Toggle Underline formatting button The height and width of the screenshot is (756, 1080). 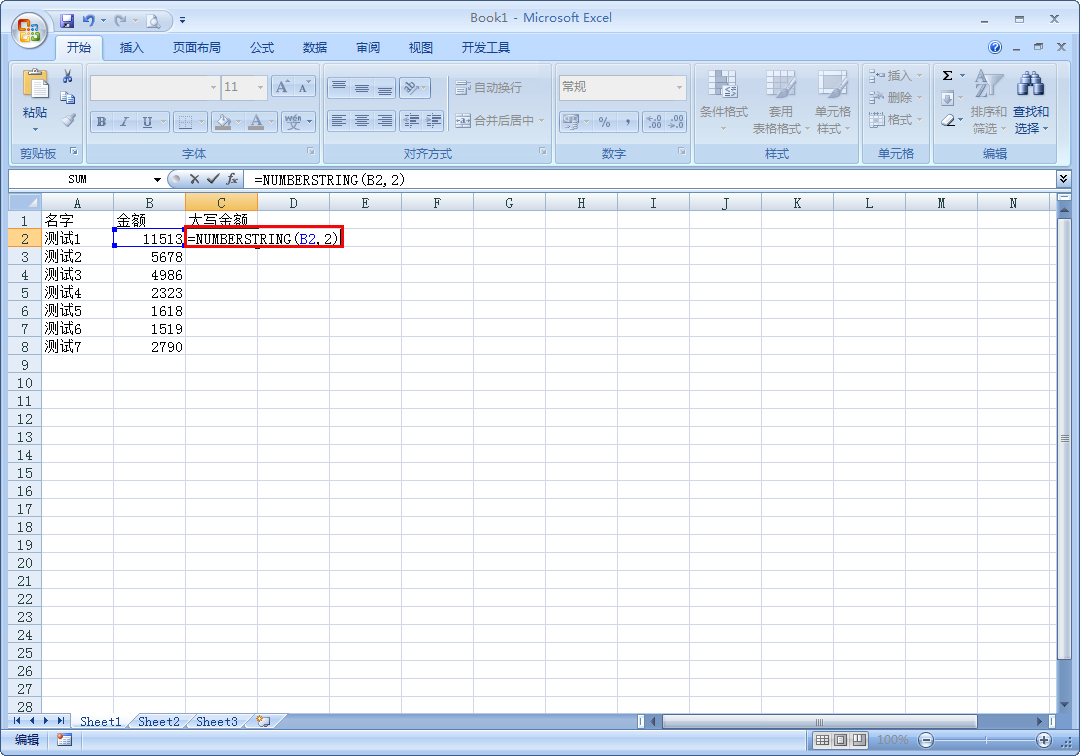click(x=147, y=122)
